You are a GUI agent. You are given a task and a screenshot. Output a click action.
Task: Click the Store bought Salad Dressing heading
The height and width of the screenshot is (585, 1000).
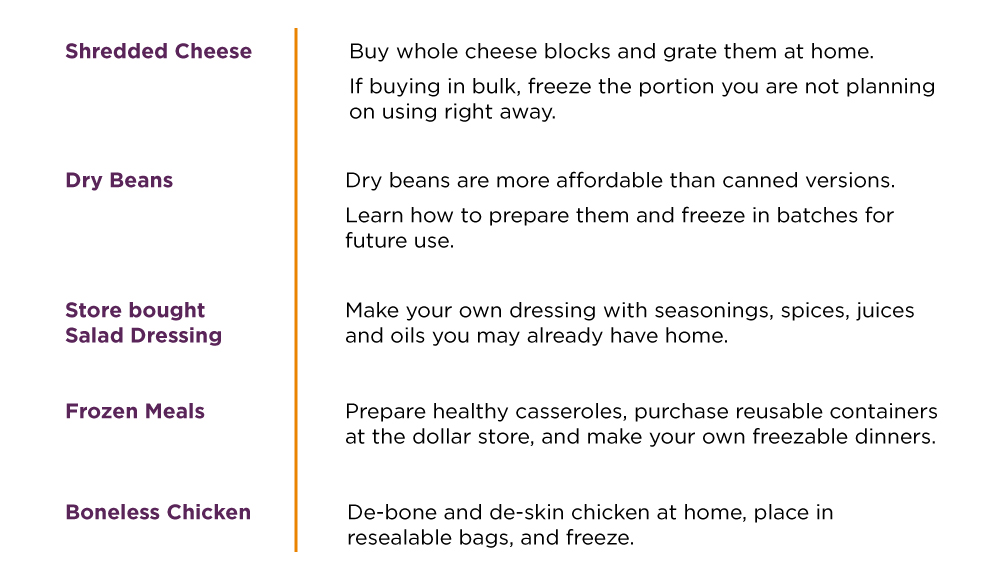tap(143, 323)
